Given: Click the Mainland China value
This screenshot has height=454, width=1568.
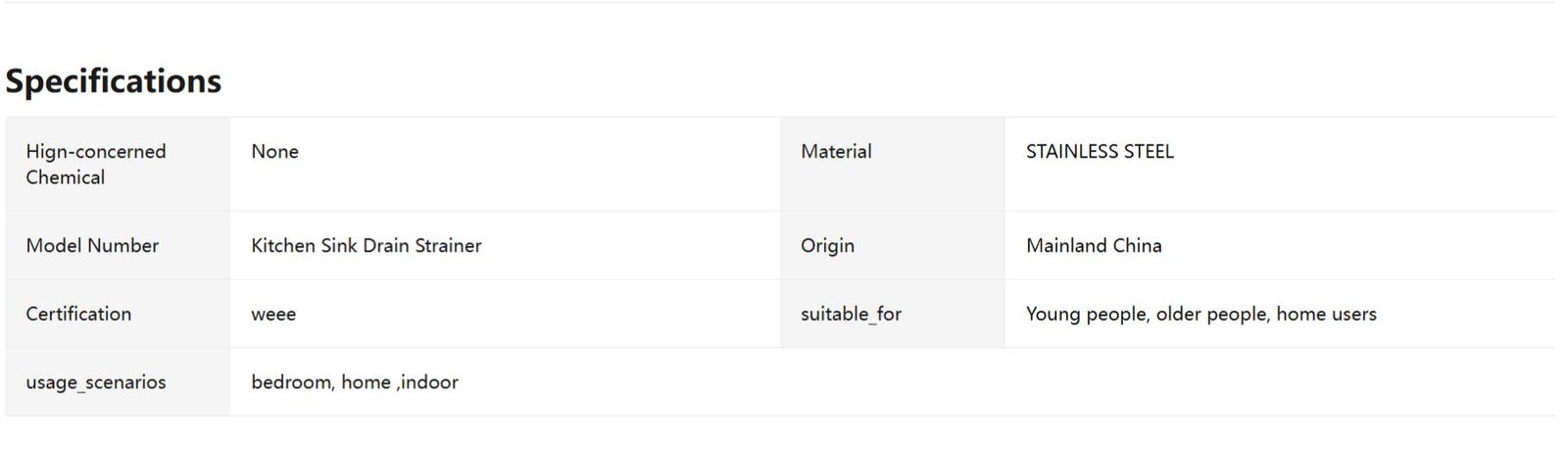Looking at the screenshot, I should (x=1094, y=246).
